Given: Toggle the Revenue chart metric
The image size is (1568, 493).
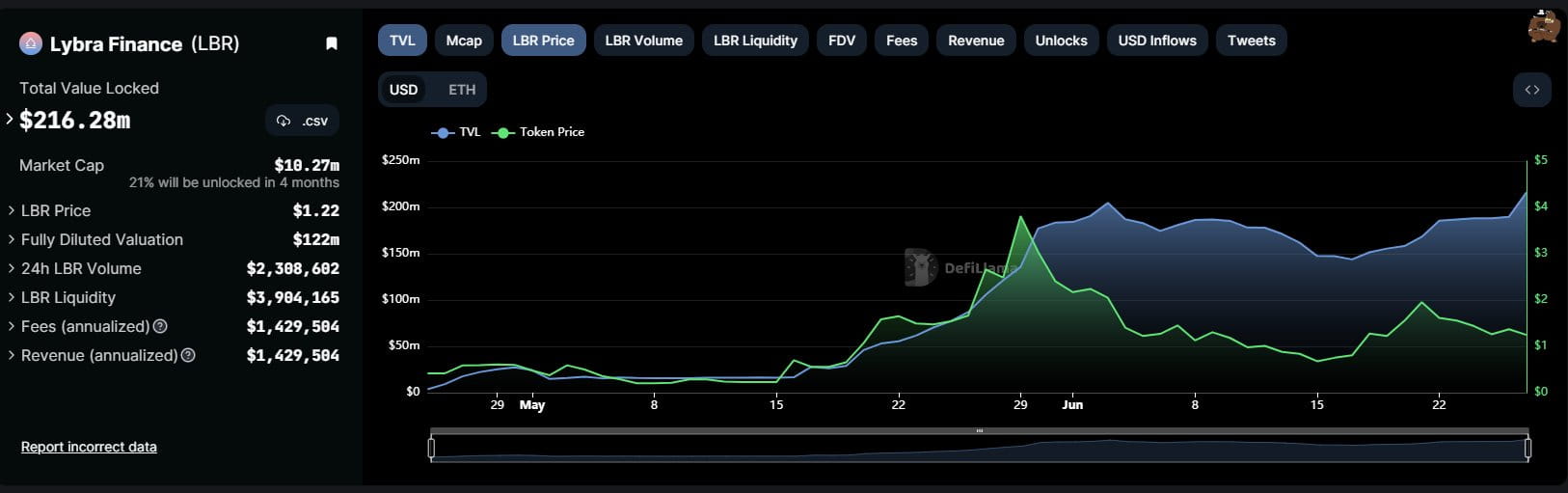Looking at the screenshot, I should [x=976, y=41].
